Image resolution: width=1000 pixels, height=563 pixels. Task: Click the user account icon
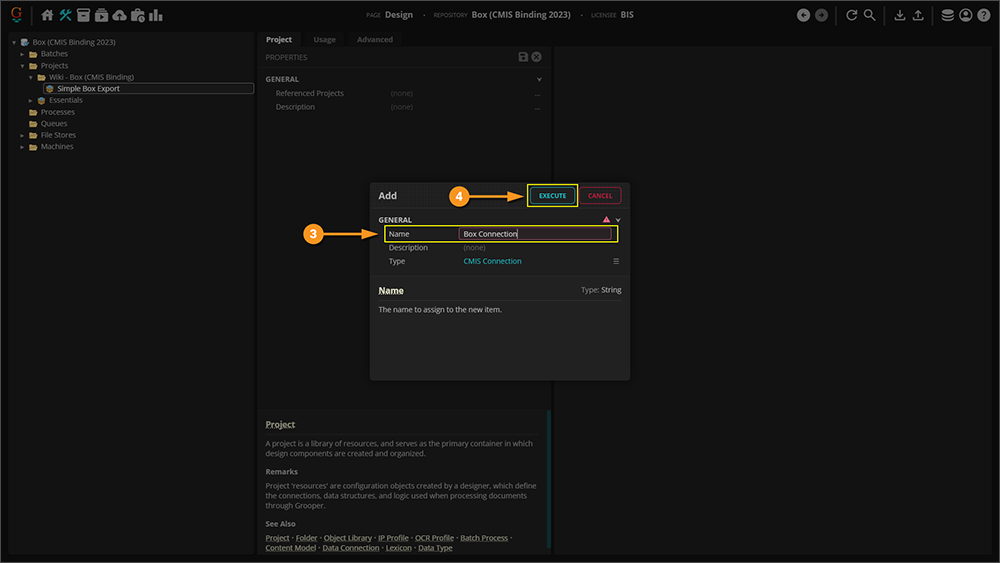pyautogui.click(x=965, y=15)
